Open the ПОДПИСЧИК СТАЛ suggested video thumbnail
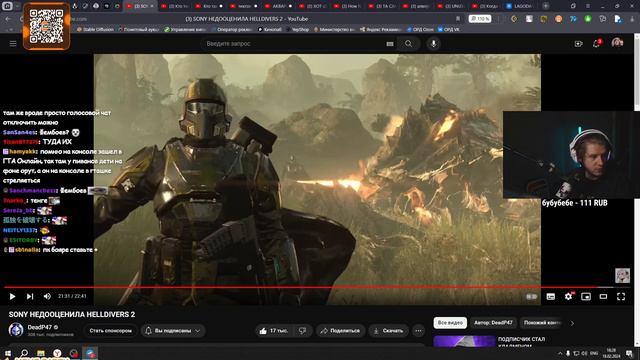The width and height of the screenshot is (640, 360). click(464, 341)
